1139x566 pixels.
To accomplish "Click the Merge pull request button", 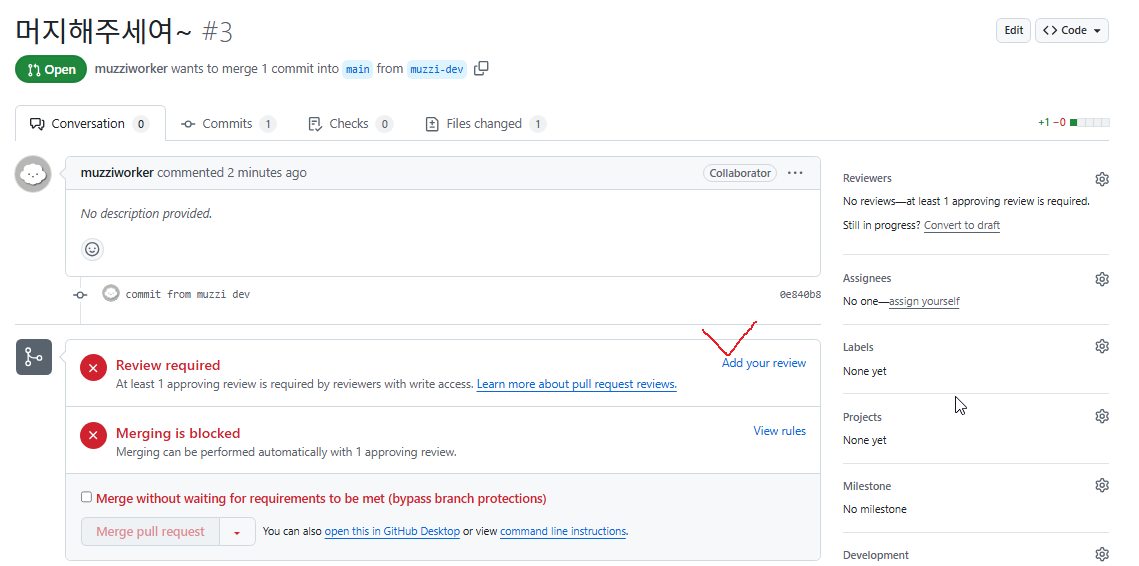I will tap(150, 532).
